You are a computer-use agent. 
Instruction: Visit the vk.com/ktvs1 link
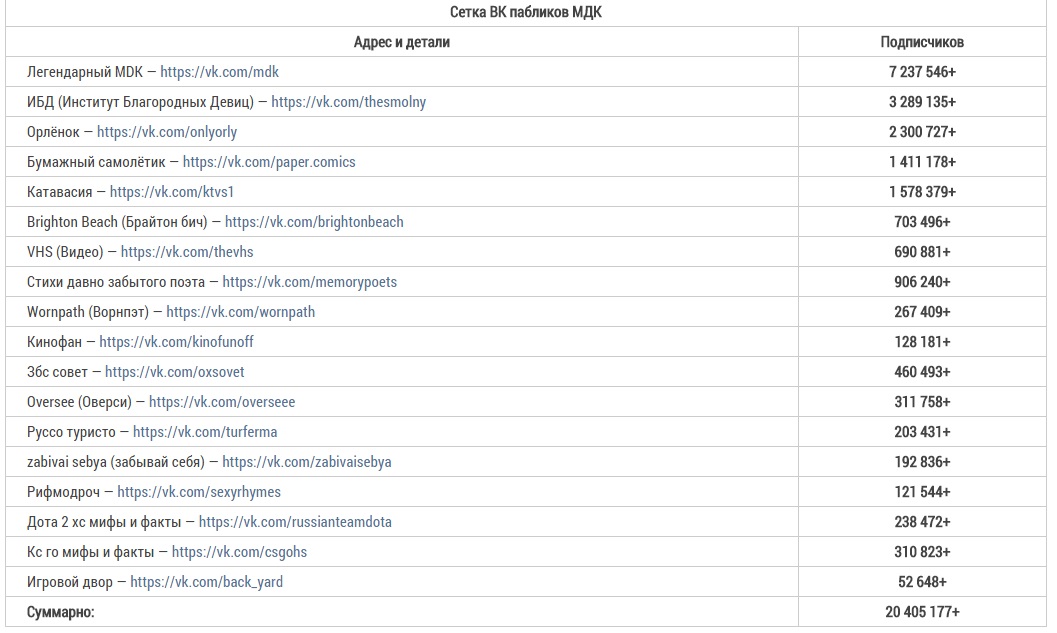pyautogui.click(x=172, y=192)
